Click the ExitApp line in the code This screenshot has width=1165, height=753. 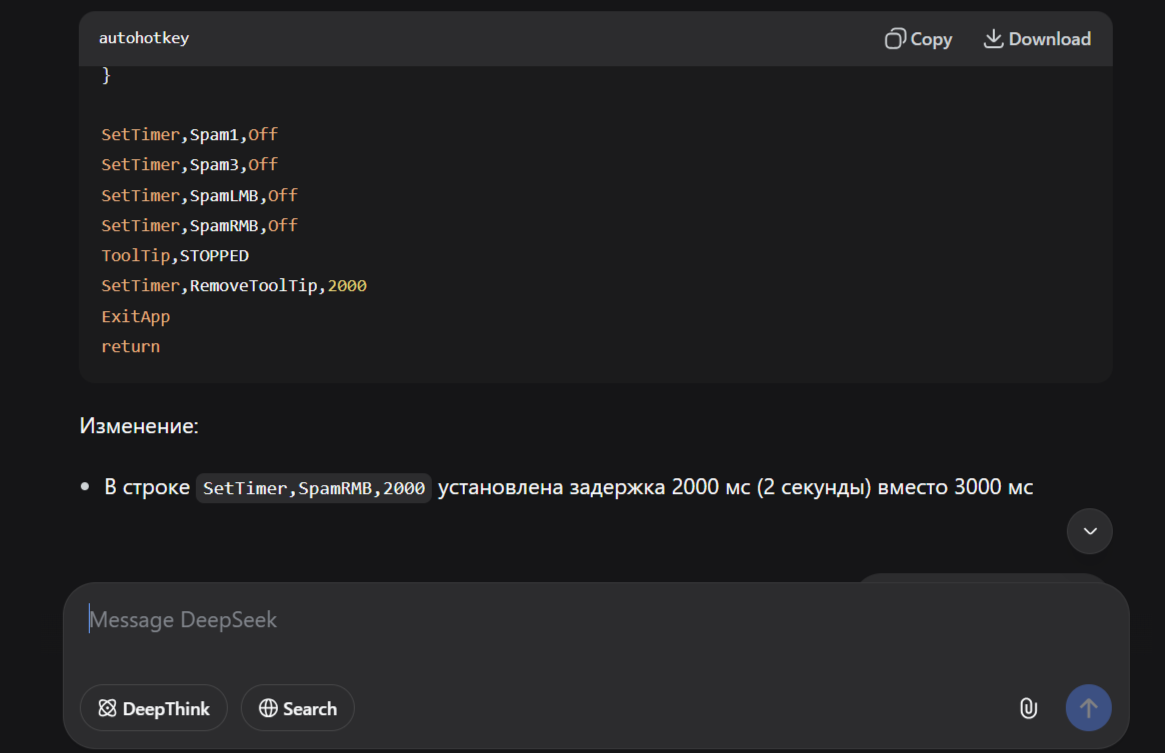[136, 316]
